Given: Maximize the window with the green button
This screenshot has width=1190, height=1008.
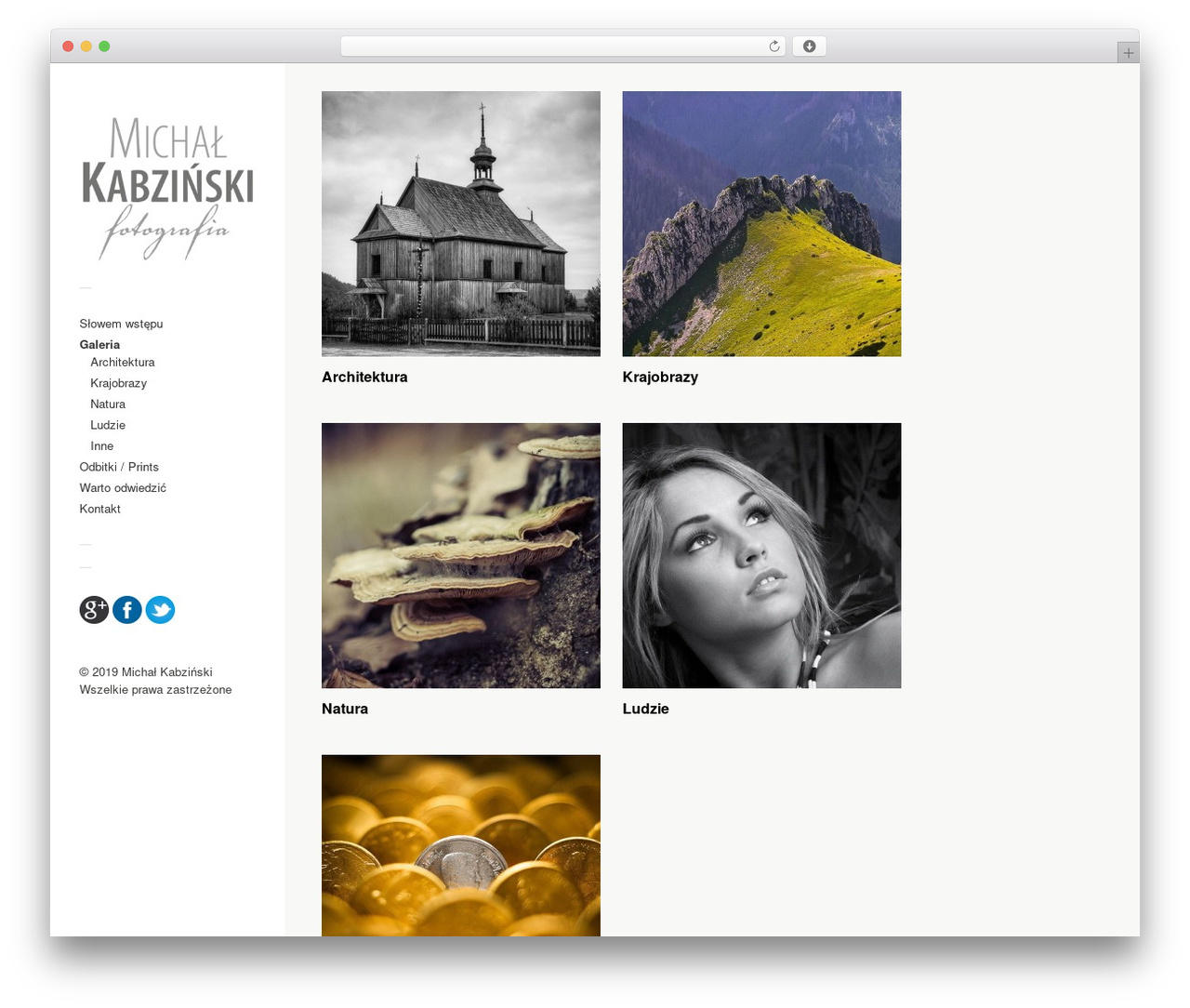Looking at the screenshot, I should coord(104,46).
